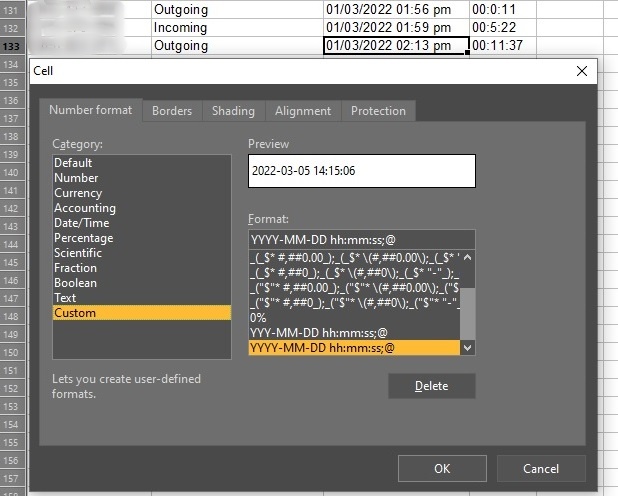Open the Shading tab
This screenshot has width=618, height=496.
tap(233, 111)
